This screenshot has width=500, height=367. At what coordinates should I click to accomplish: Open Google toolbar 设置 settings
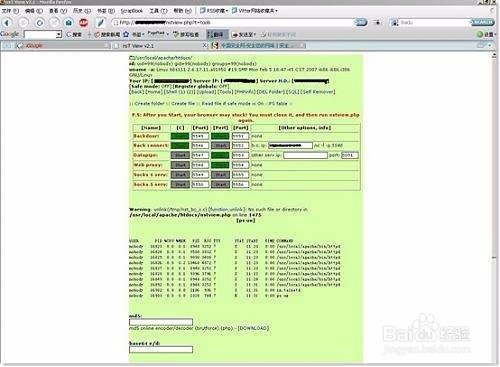click(486, 34)
